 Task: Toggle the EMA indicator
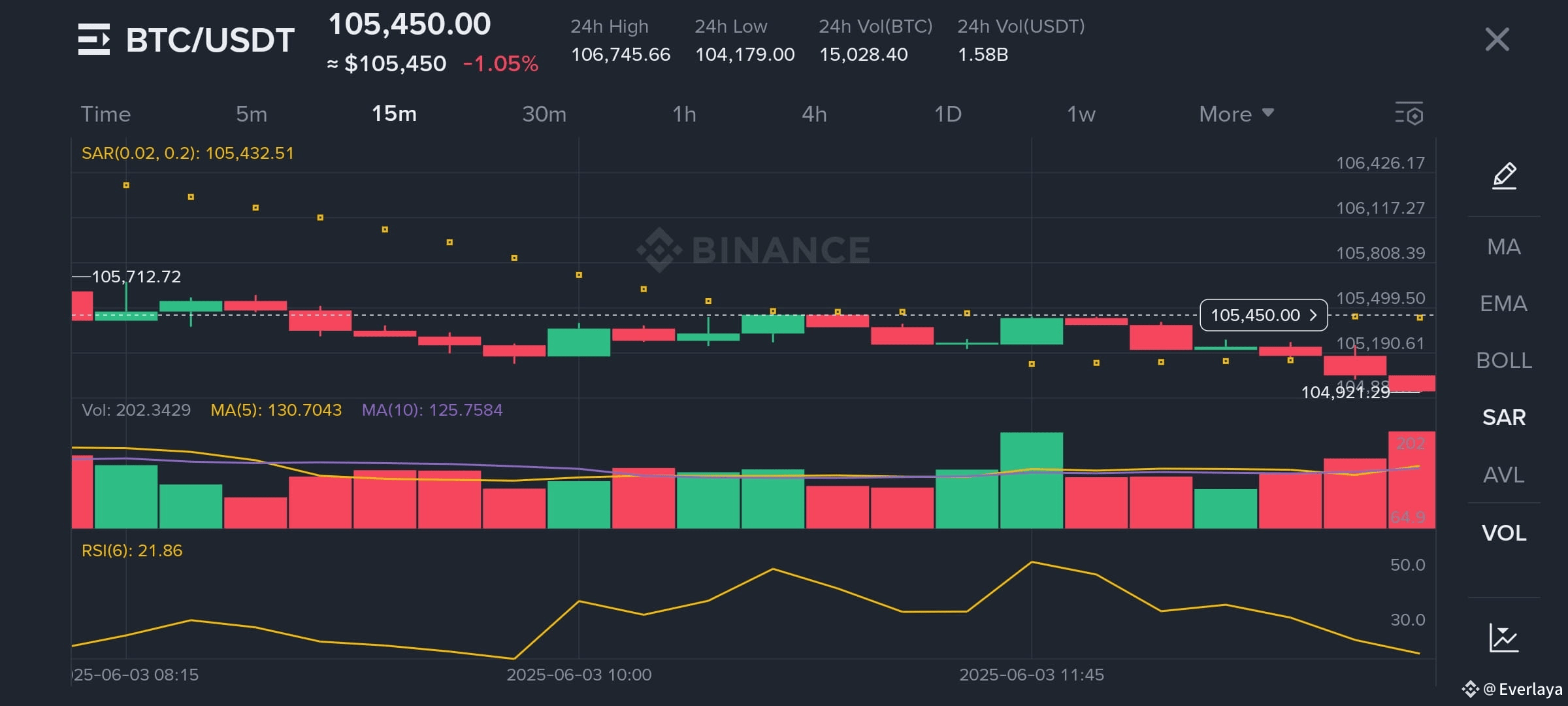tap(1503, 304)
